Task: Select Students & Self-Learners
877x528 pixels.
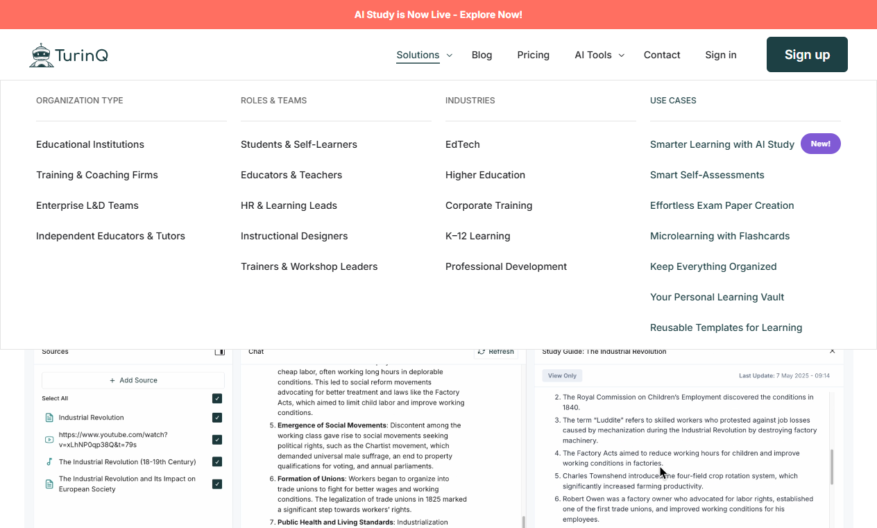Action: pyautogui.click(x=299, y=144)
